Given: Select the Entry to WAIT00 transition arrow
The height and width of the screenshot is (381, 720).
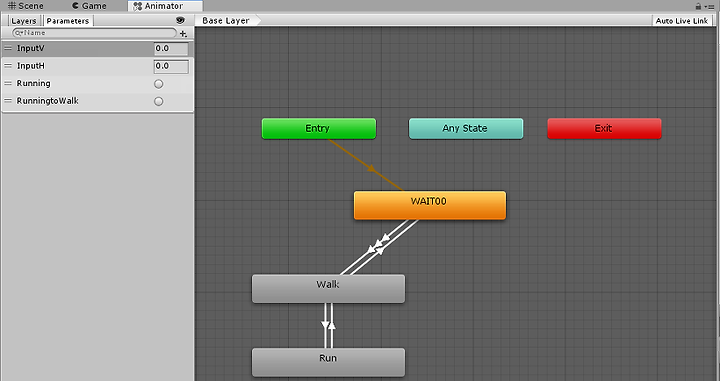Looking at the screenshot, I should pyautogui.click(x=370, y=168).
